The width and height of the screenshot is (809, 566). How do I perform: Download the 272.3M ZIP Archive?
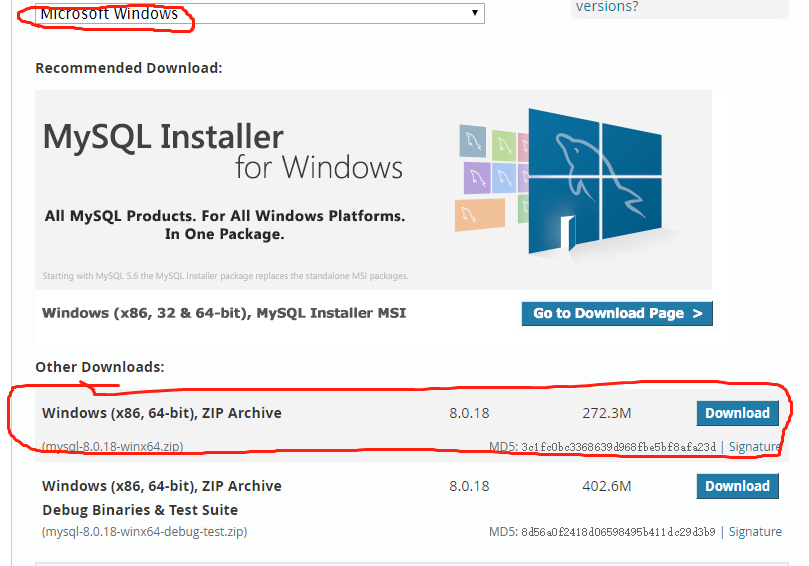pos(737,413)
